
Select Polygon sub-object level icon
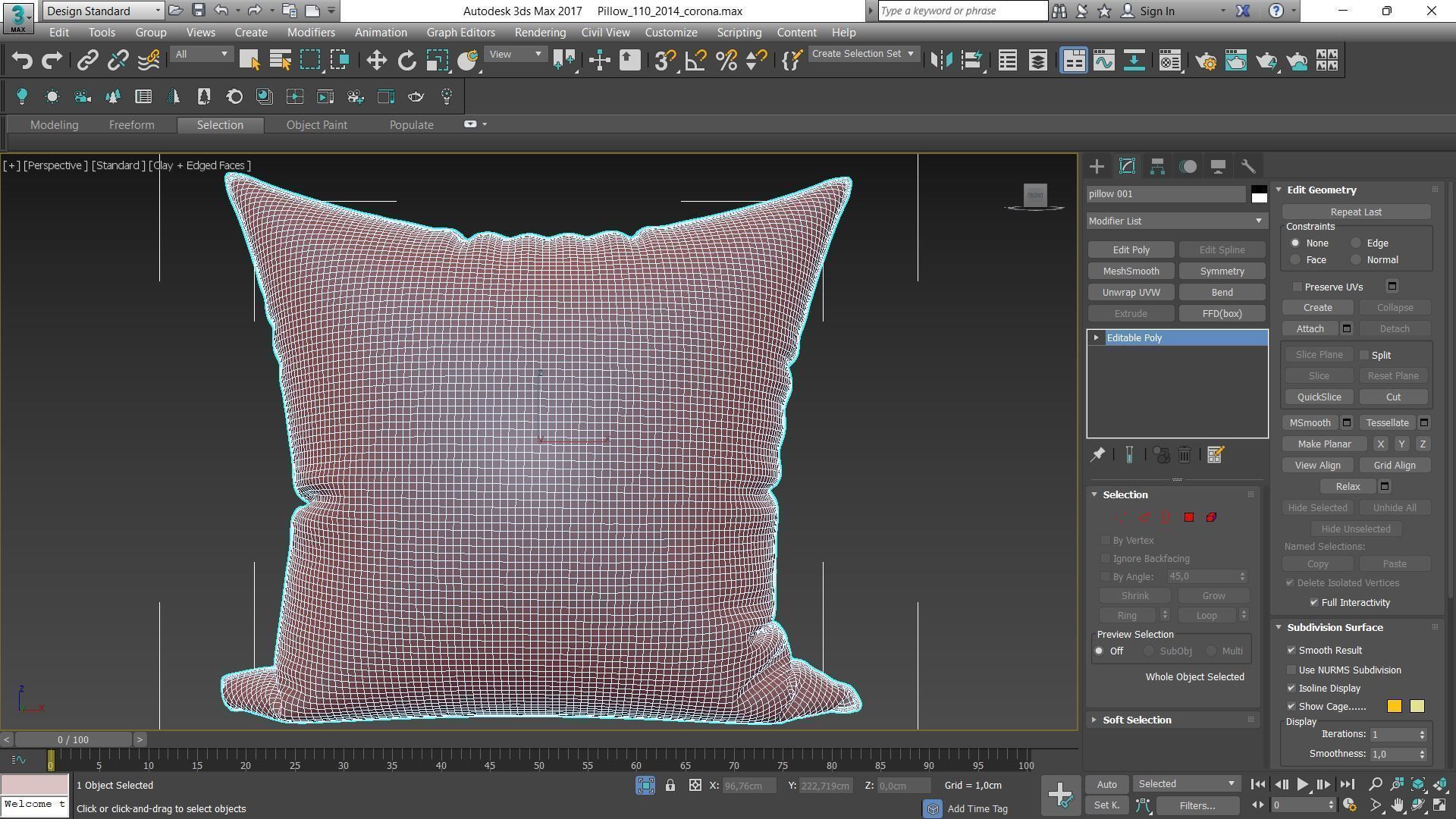1189,517
